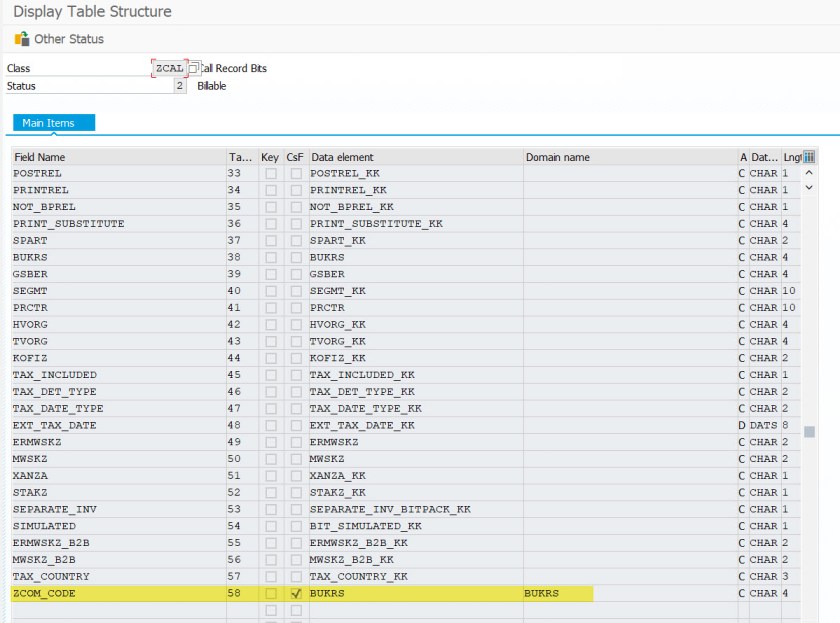
Task: Tick the Key checkbox for TAX_COUNTRY
Action: [x=270, y=577]
